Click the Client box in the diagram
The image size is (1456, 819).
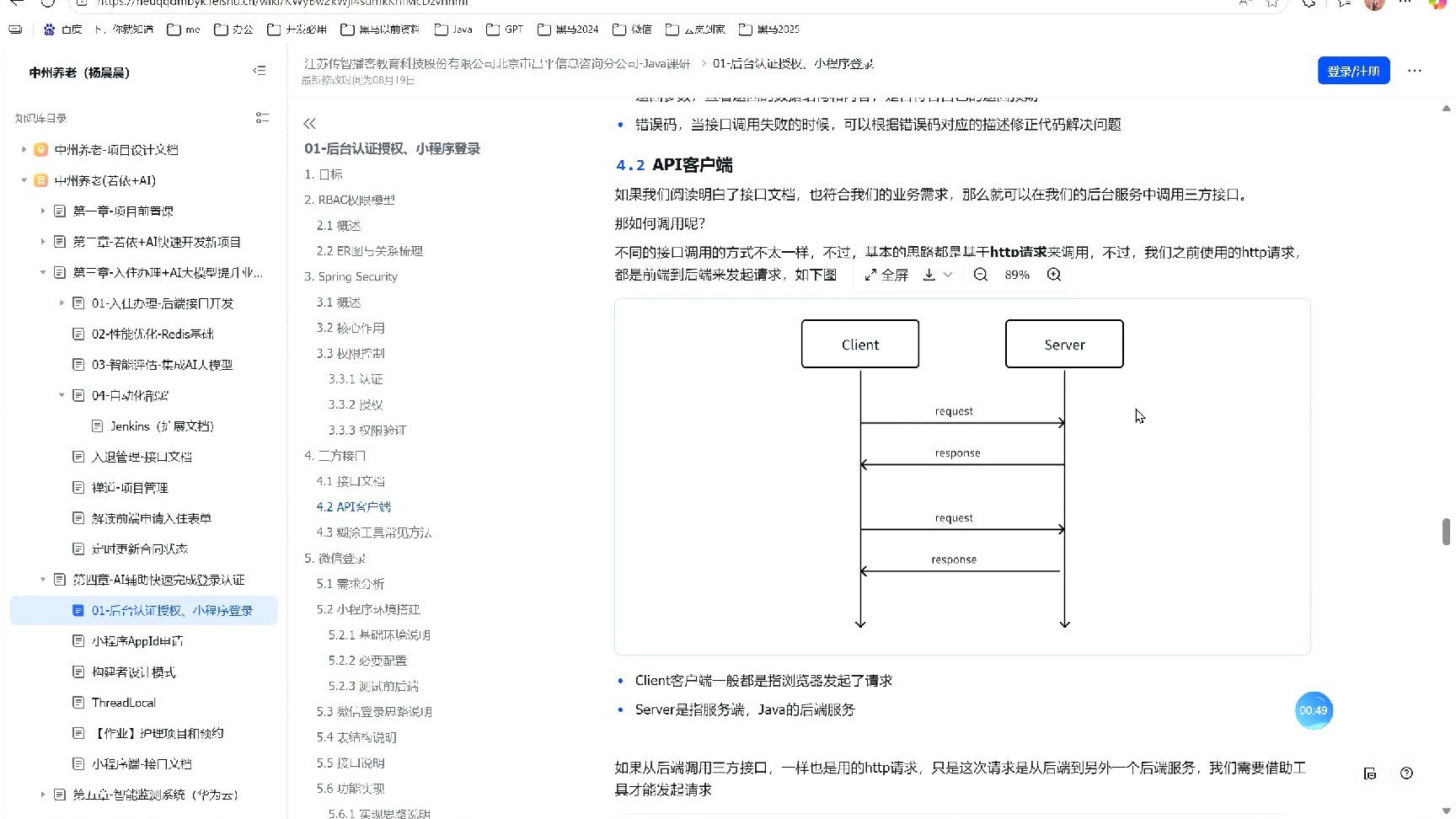(x=860, y=344)
